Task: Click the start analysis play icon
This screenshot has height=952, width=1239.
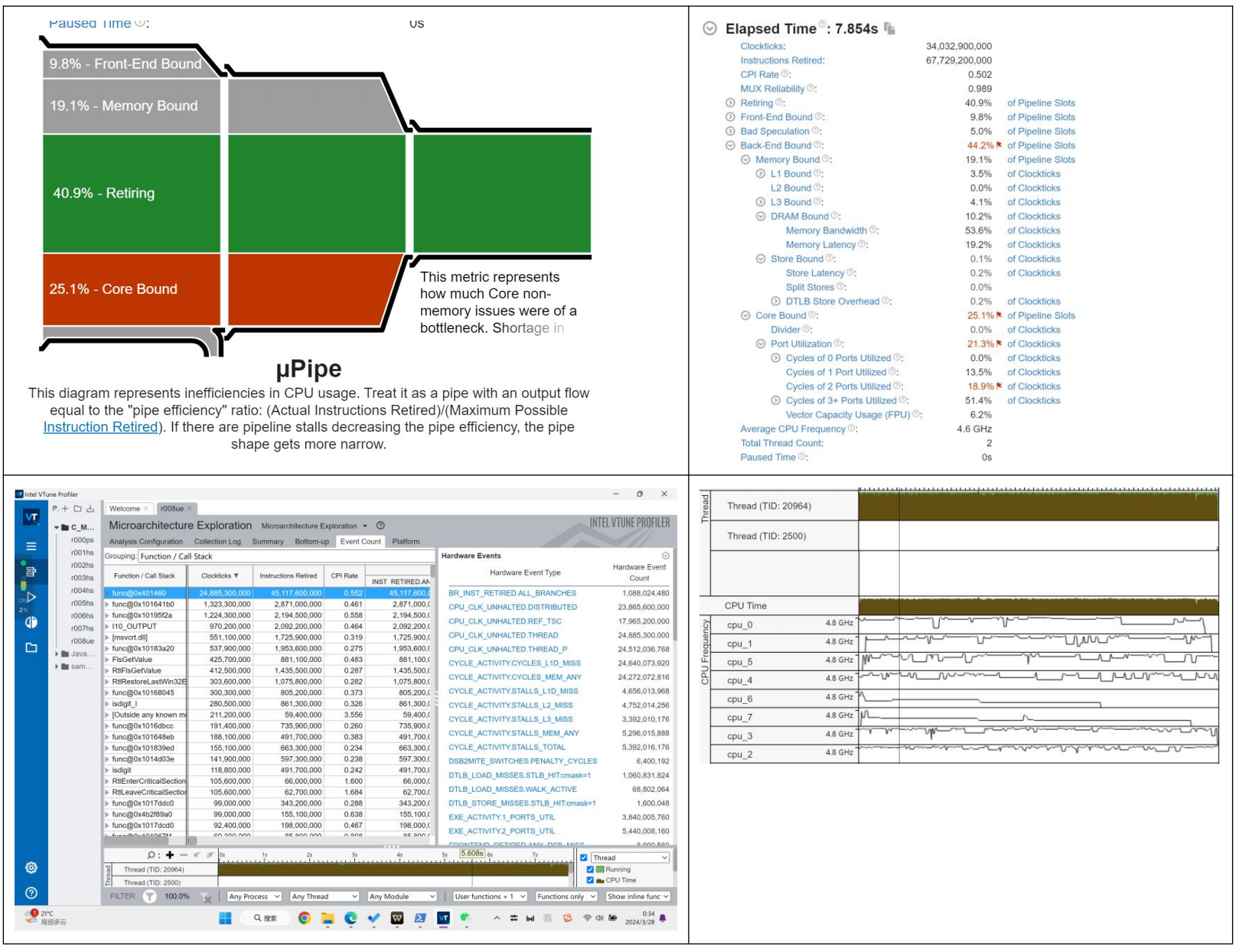Action: 31,597
